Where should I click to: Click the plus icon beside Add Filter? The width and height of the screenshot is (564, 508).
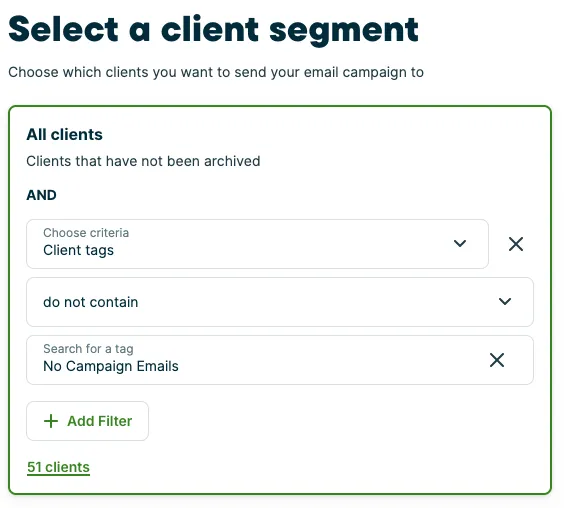pyautogui.click(x=51, y=421)
